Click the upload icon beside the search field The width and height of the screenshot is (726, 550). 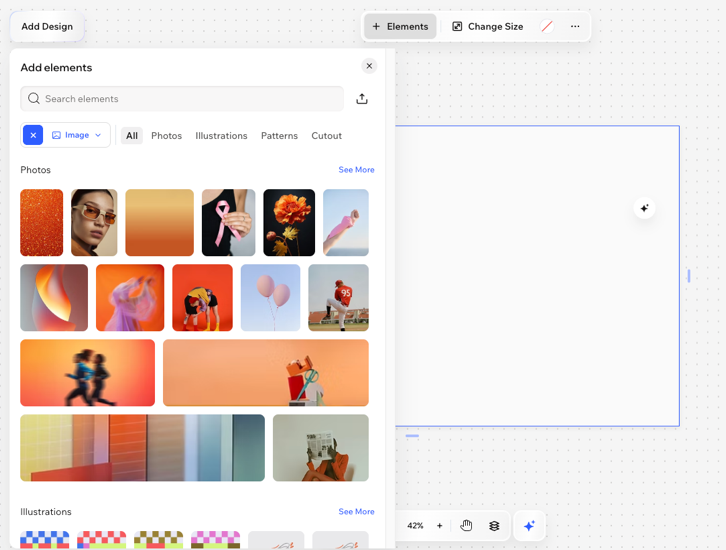pyautogui.click(x=362, y=99)
